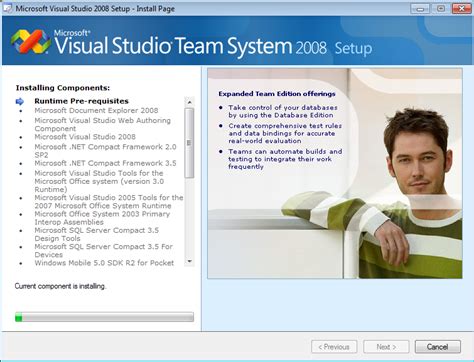
Task: Select Windows Mobile 5.0 SDK R2 entry
Action: point(104,263)
